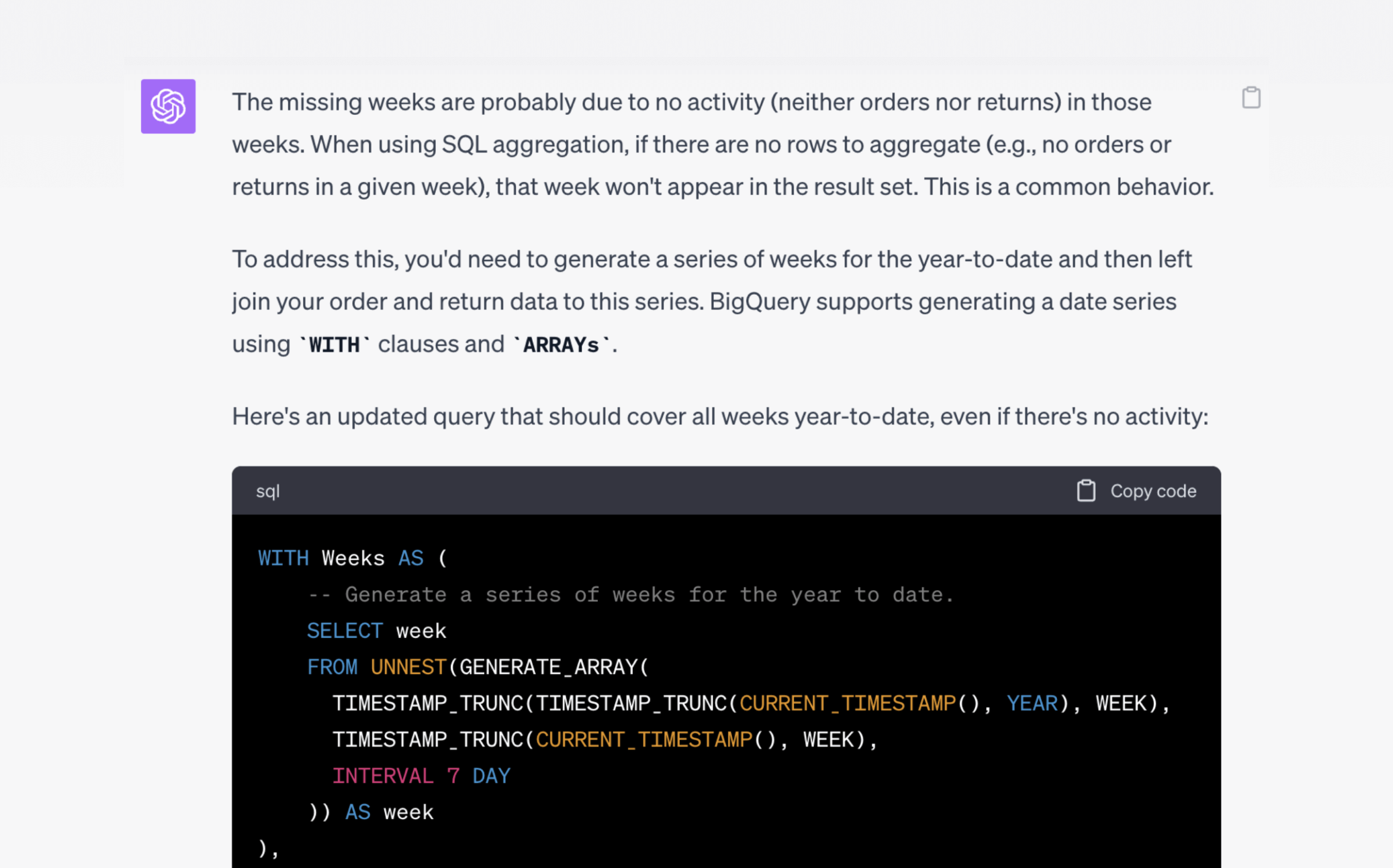The image size is (1393, 868).
Task: Click the paragraph starting 'The missing weeks'
Action: [x=723, y=144]
